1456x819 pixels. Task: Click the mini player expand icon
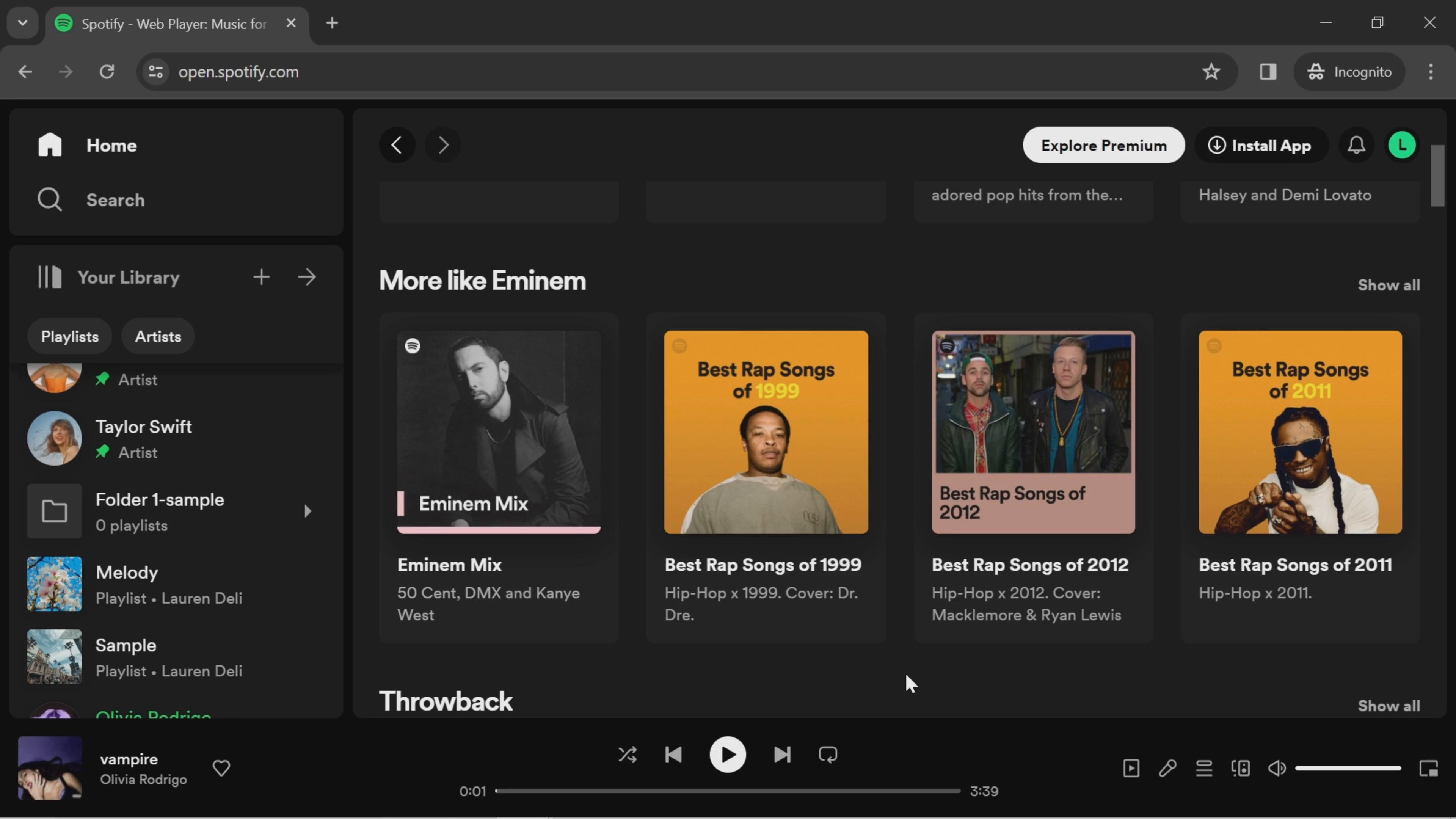coord(1427,768)
